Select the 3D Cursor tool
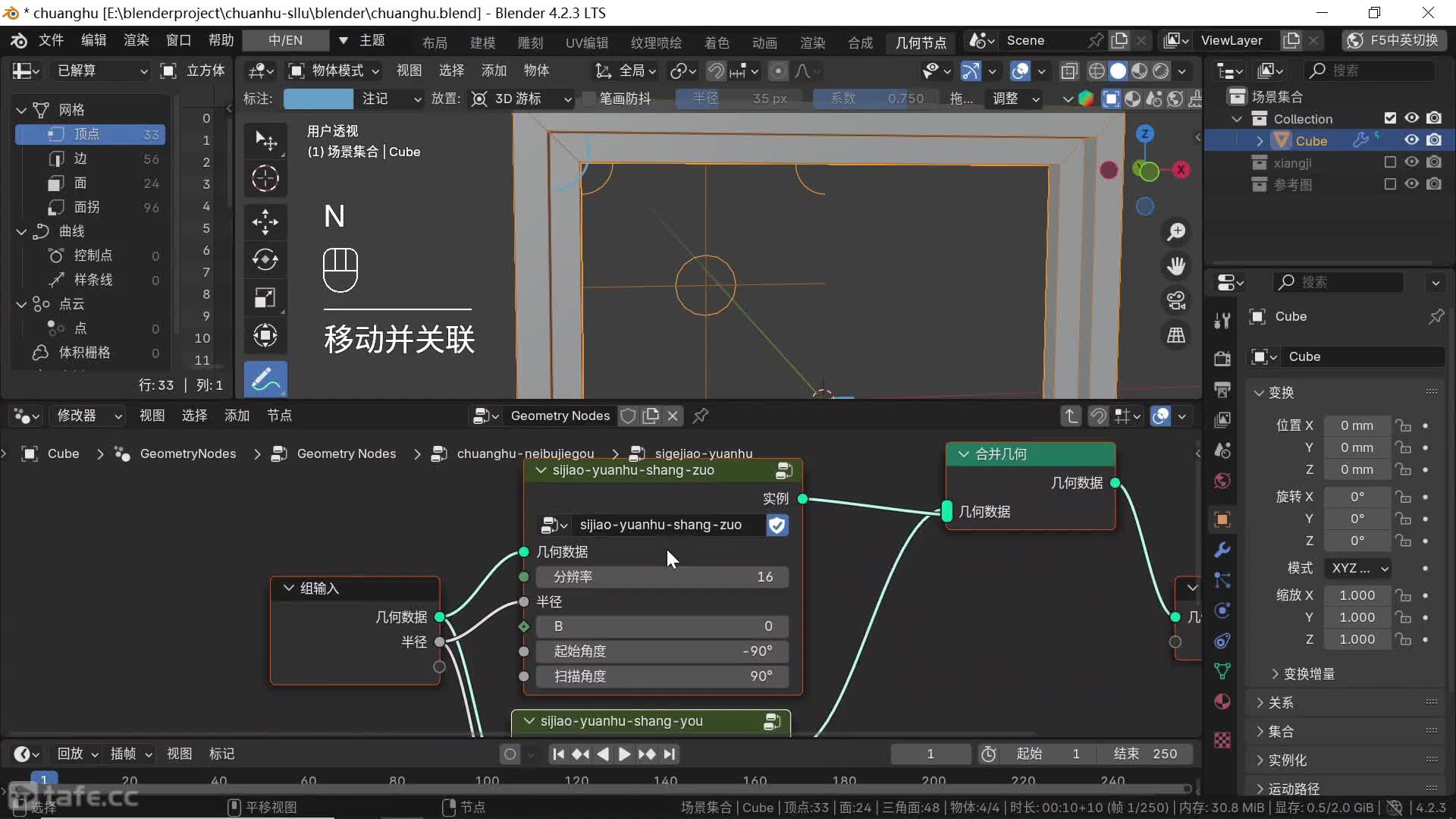The width and height of the screenshot is (1456, 819). 265,178
